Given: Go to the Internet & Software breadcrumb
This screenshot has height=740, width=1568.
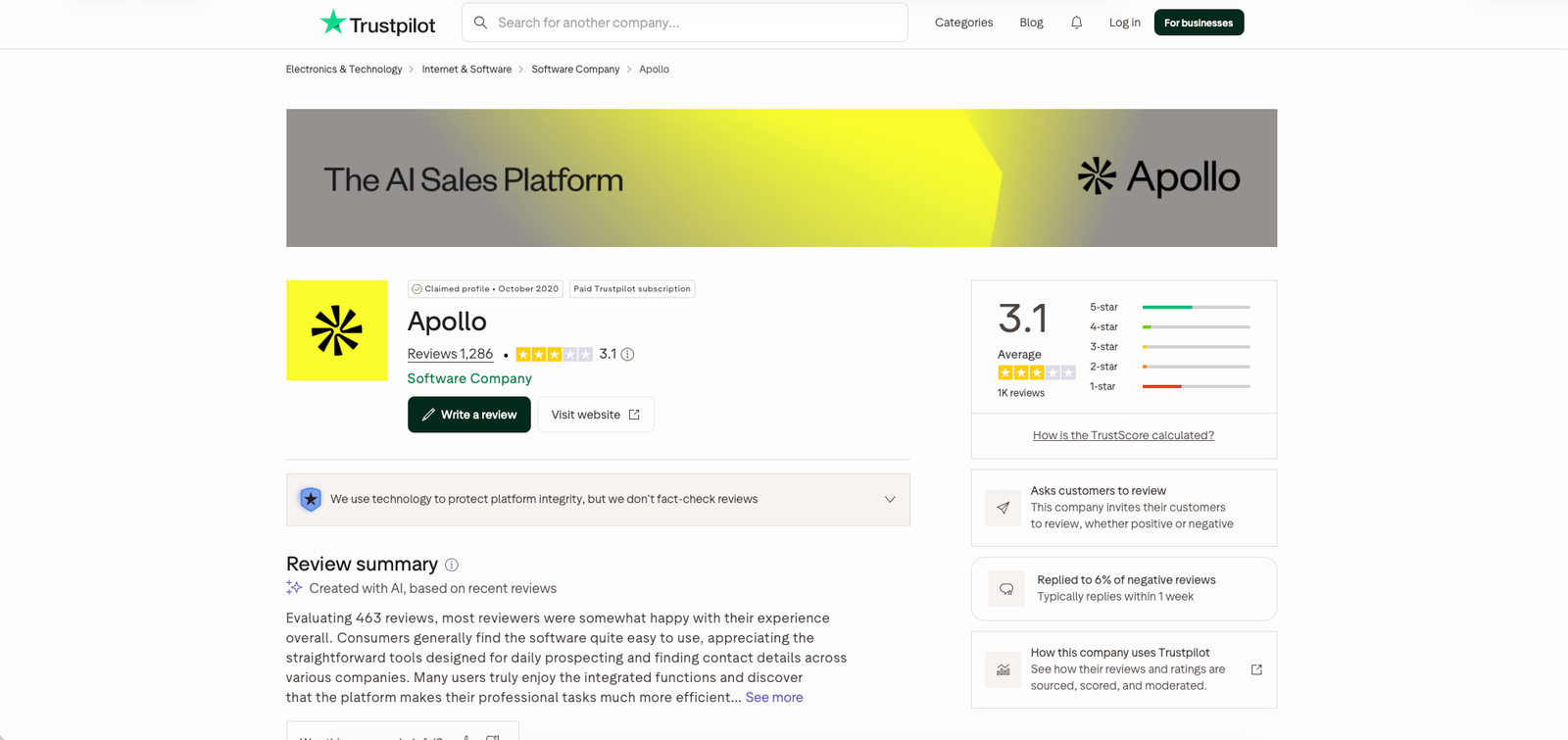Looking at the screenshot, I should pyautogui.click(x=466, y=70).
